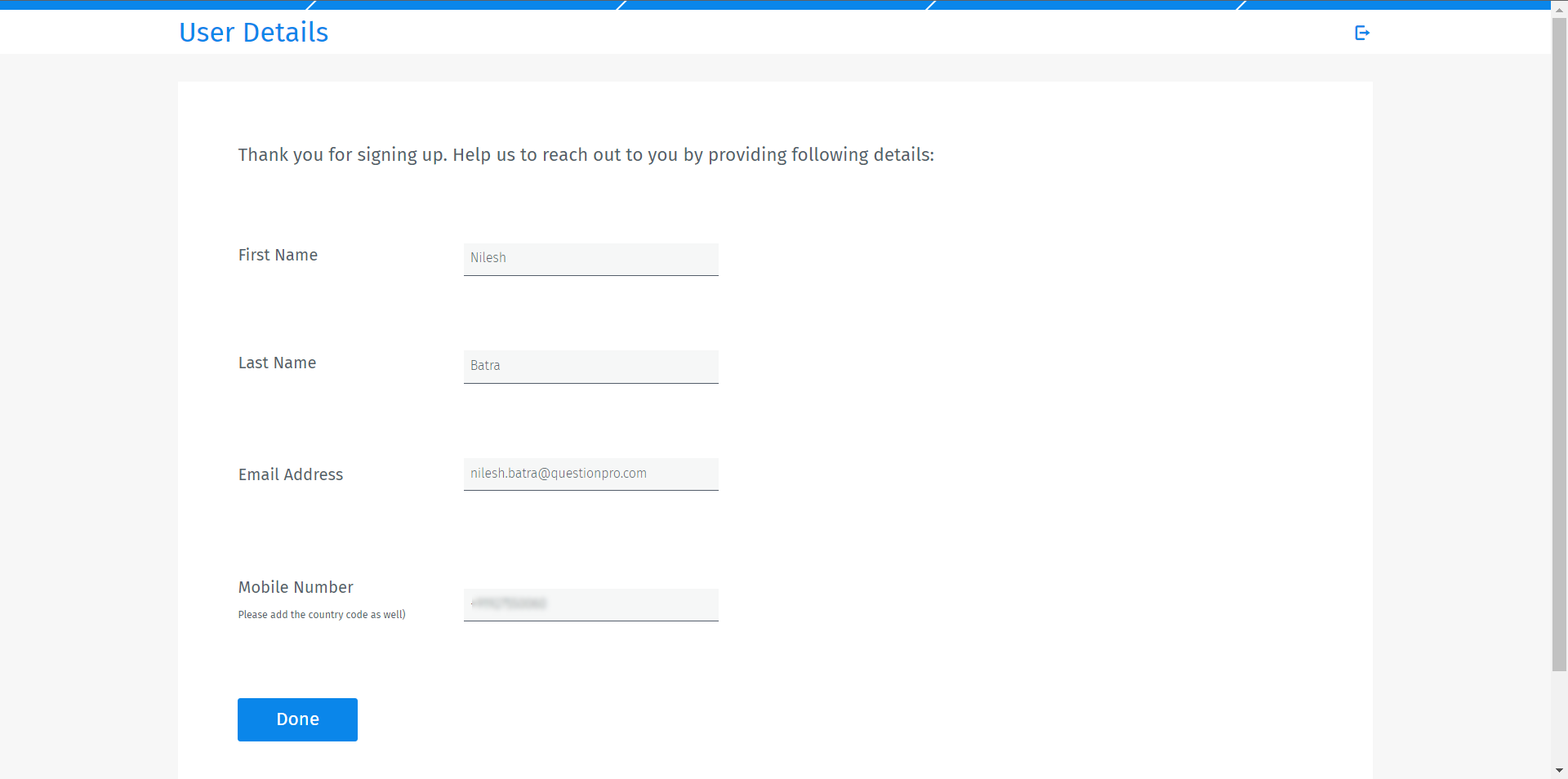This screenshot has width=1568, height=779.
Task: Click the country code helper text
Action: coord(321,614)
